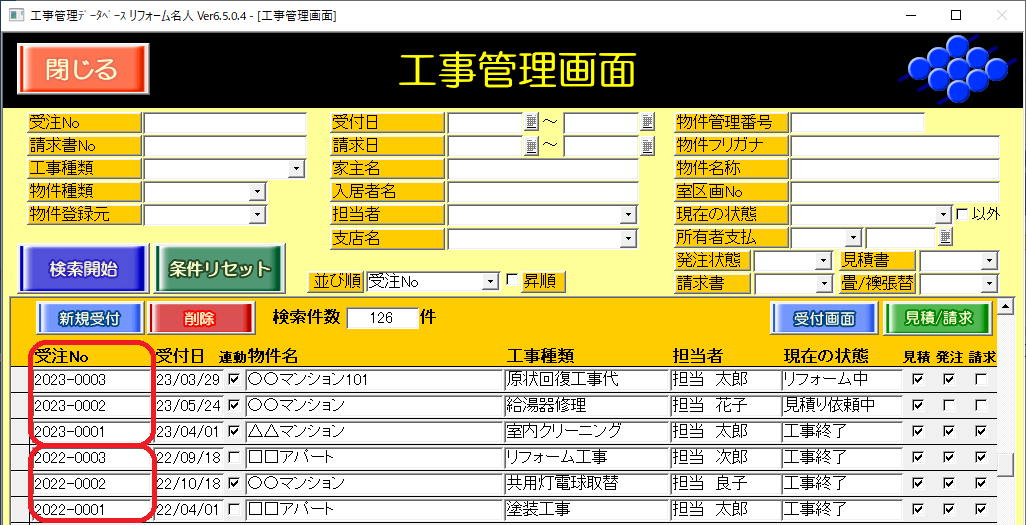Click the 条件リセット button
The width and height of the screenshot is (1026, 525).
(220, 269)
